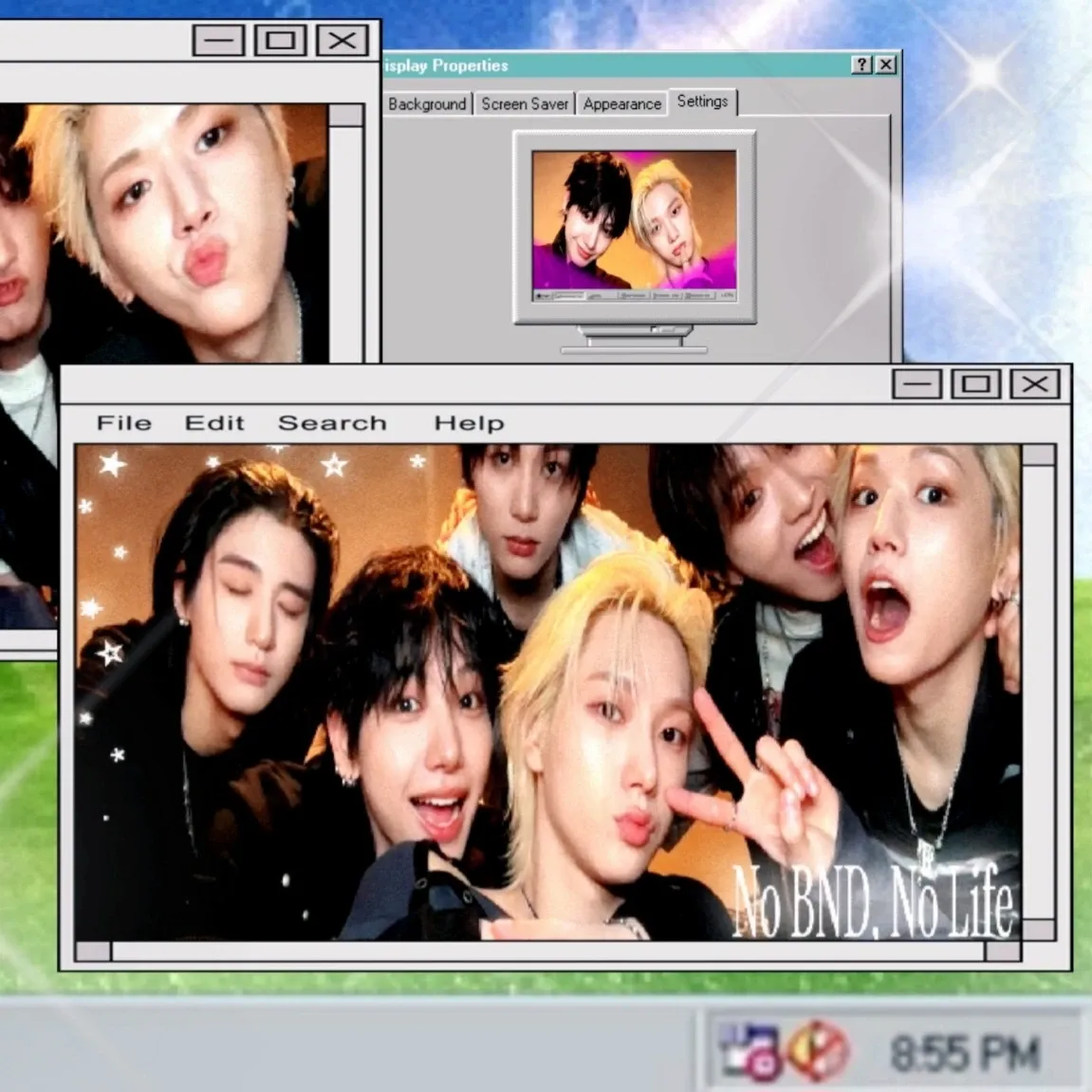The image size is (1092, 1092).
Task: Switch to the Screen Saver tab
Action: point(525,103)
